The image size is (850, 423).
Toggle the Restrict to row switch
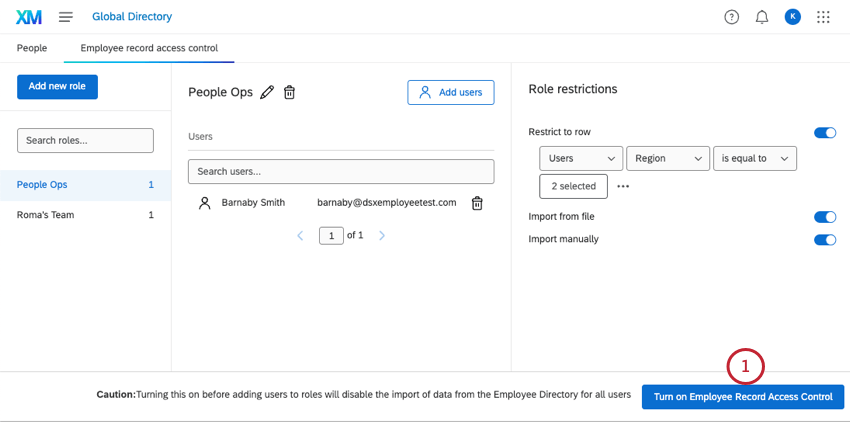coord(825,132)
